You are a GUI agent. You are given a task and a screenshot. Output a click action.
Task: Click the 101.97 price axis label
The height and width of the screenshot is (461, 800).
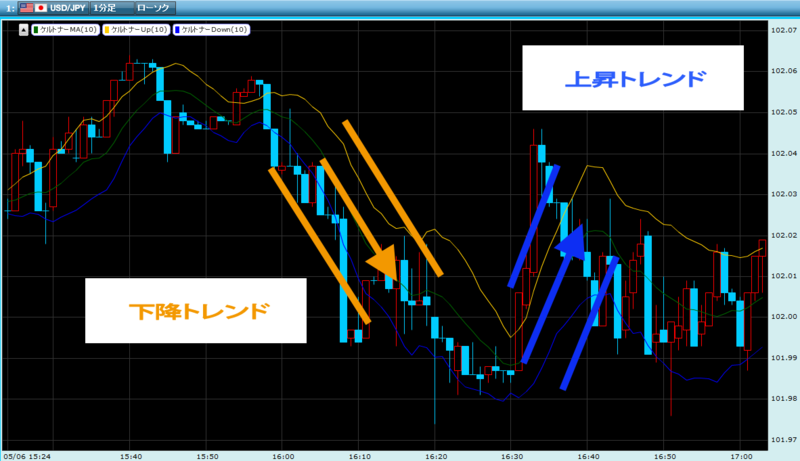pyautogui.click(x=783, y=440)
